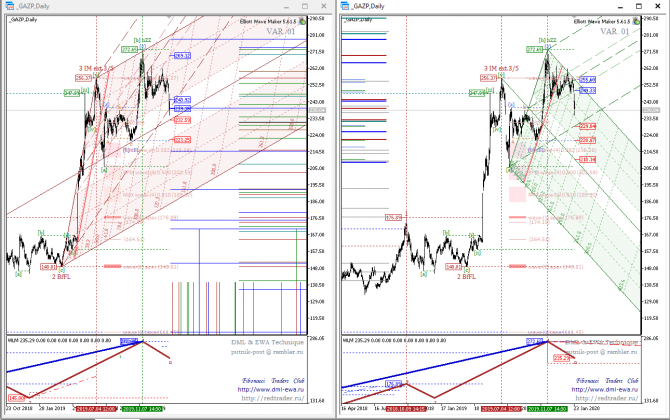Select the red 2018.10.09 14:00 date marker in right chart

(x=406, y=409)
